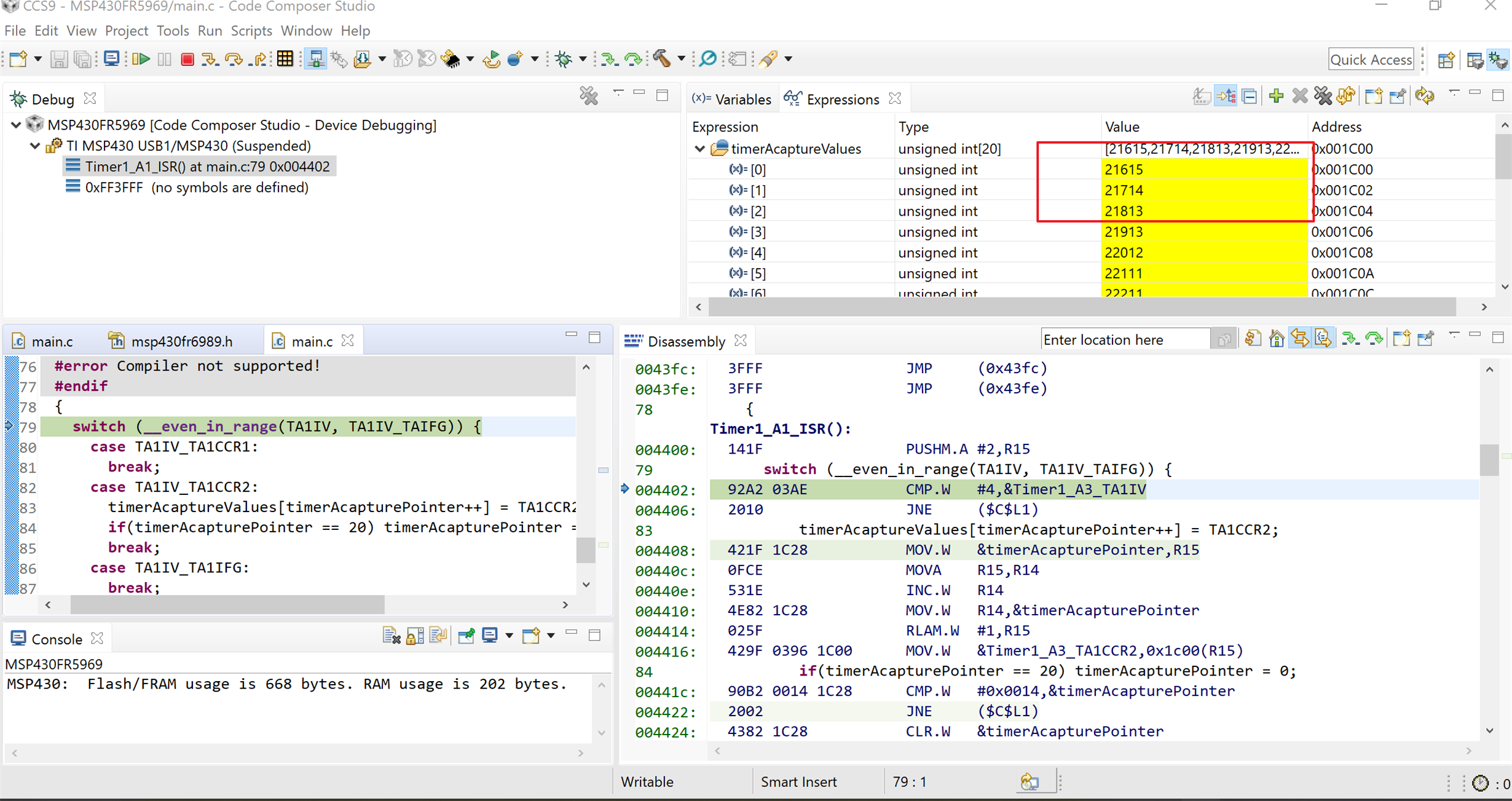The height and width of the screenshot is (801, 1512).
Task: Toggle the word wrap icon in the Console toolbar
Action: tap(438, 636)
